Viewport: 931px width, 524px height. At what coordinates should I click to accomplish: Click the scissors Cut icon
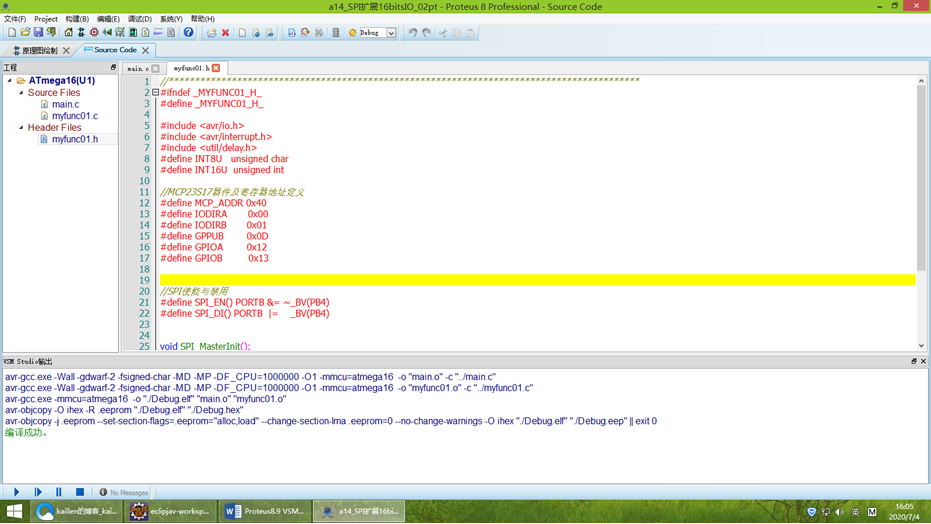point(443,33)
